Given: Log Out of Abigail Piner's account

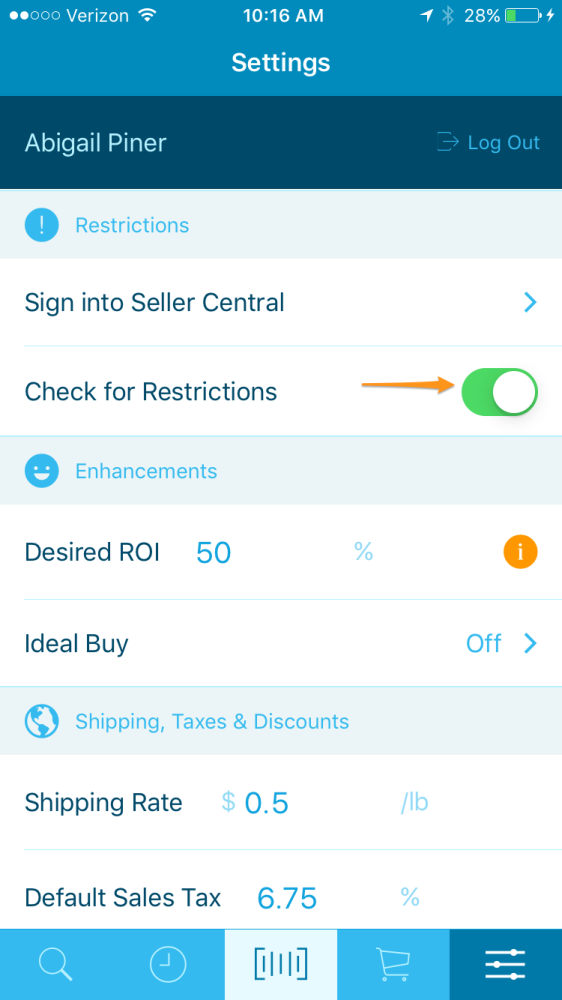Looking at the screenshot, I should (x=488, y=142).
